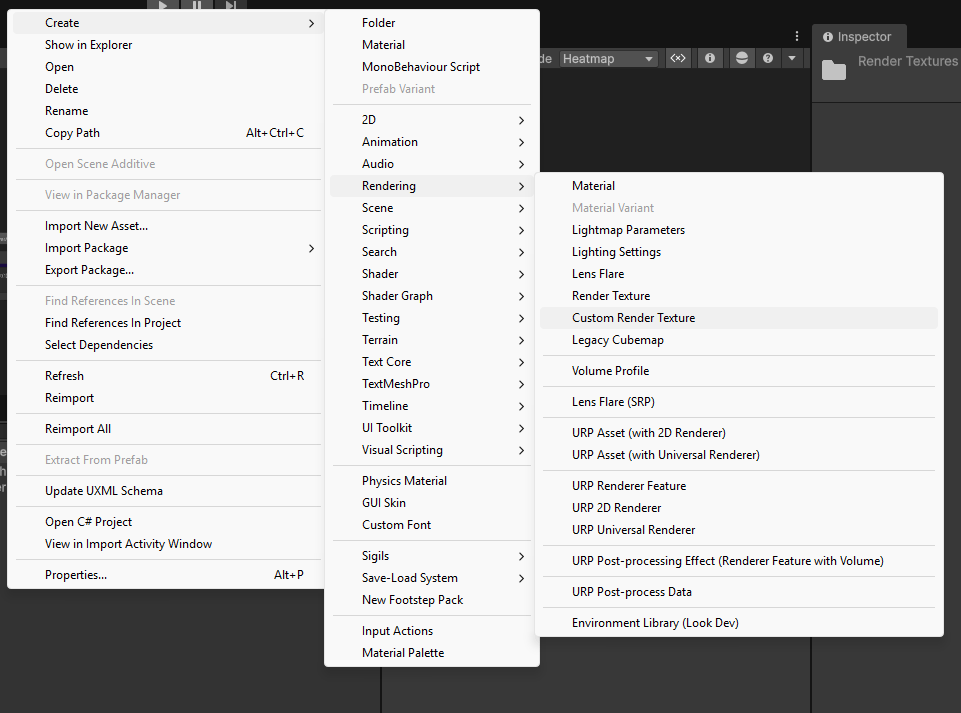The width and height of the screenshot is (961, 713).
Task: Click the angle-bracket X icon beside Heatmap
Action: 678,59
